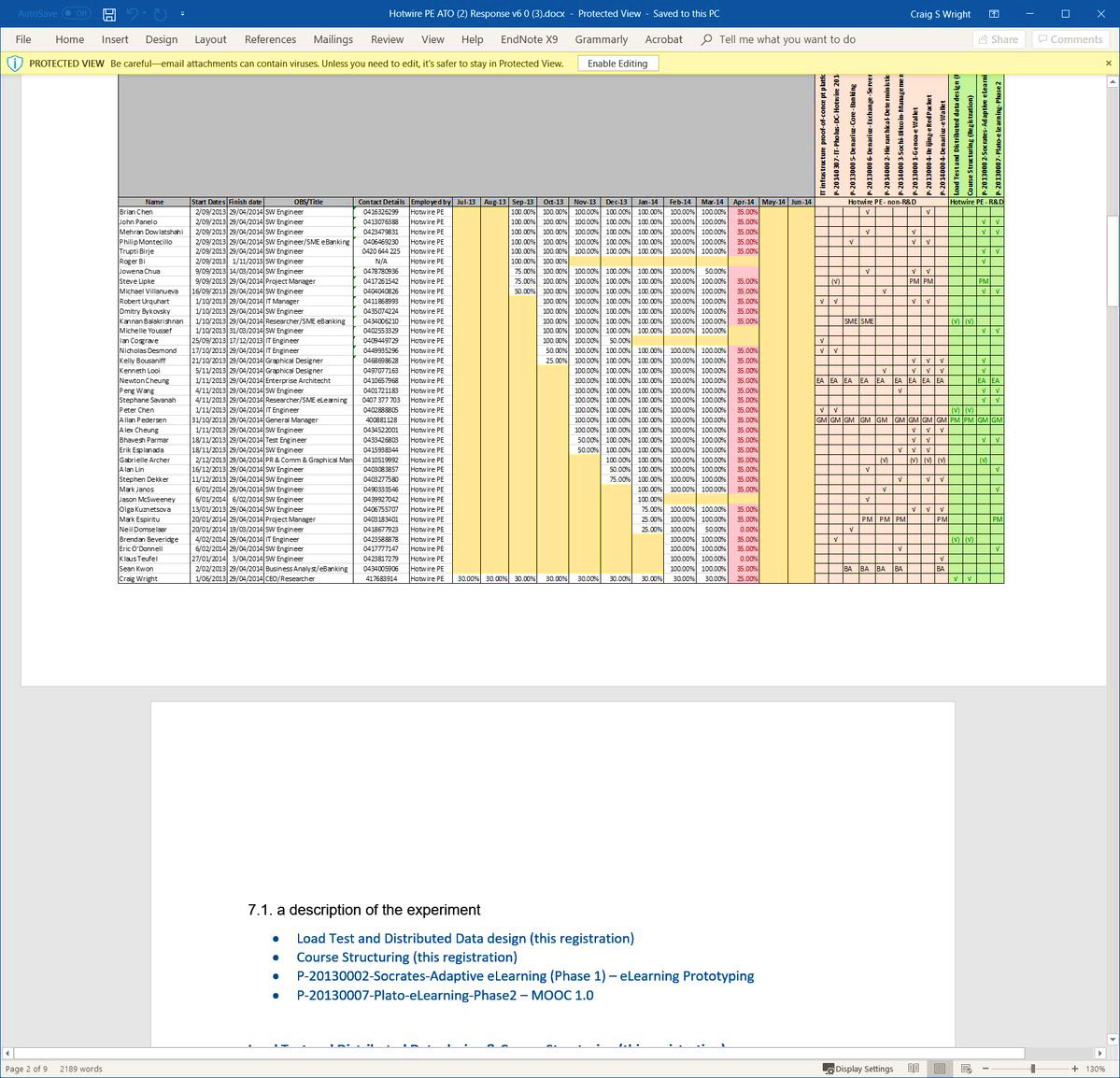Click the Tell me search magnifier icon

click(706, 39)
